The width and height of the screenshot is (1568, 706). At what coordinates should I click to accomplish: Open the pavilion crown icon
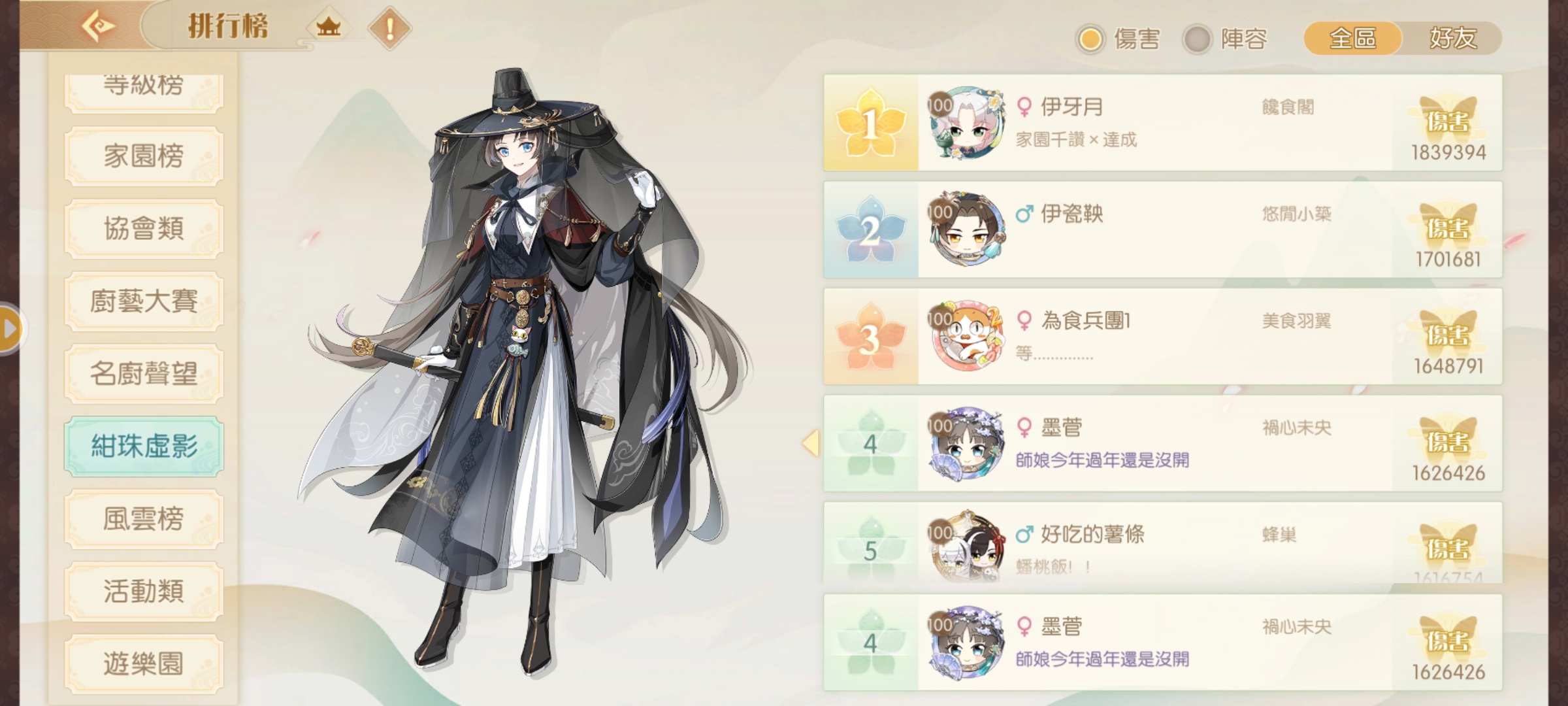[328, 27]
